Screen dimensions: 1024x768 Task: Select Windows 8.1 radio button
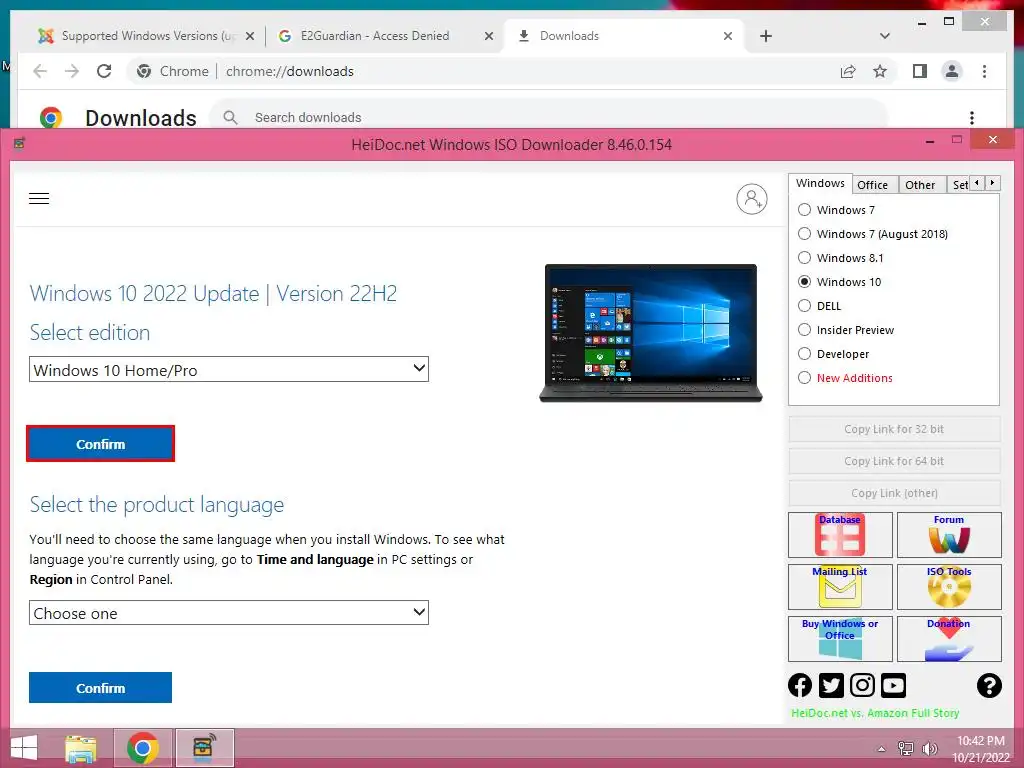click(x=805, y=258)
